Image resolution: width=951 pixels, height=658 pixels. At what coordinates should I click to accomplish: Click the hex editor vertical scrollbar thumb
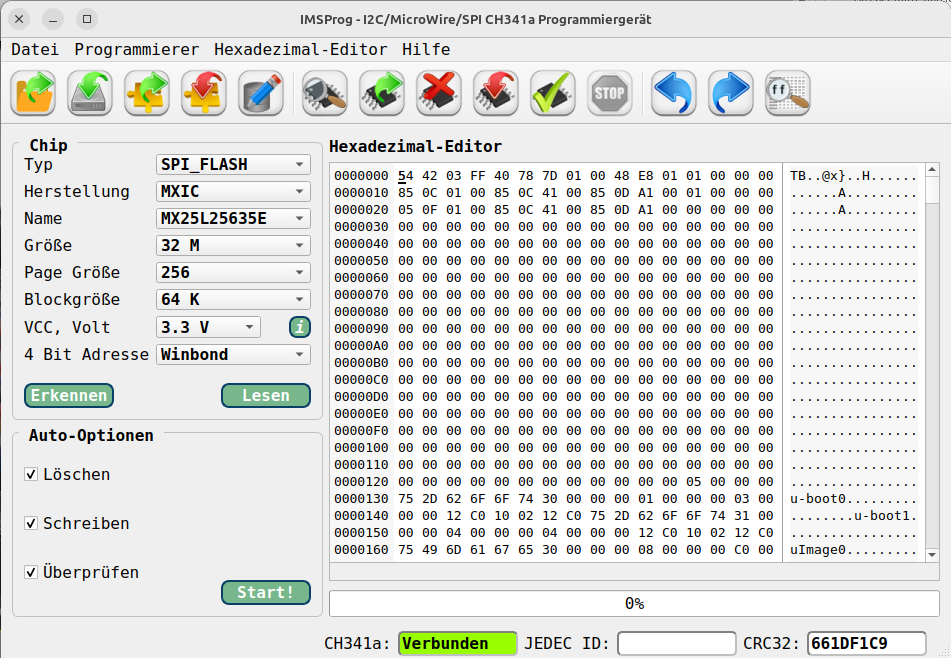coord(932,190)
